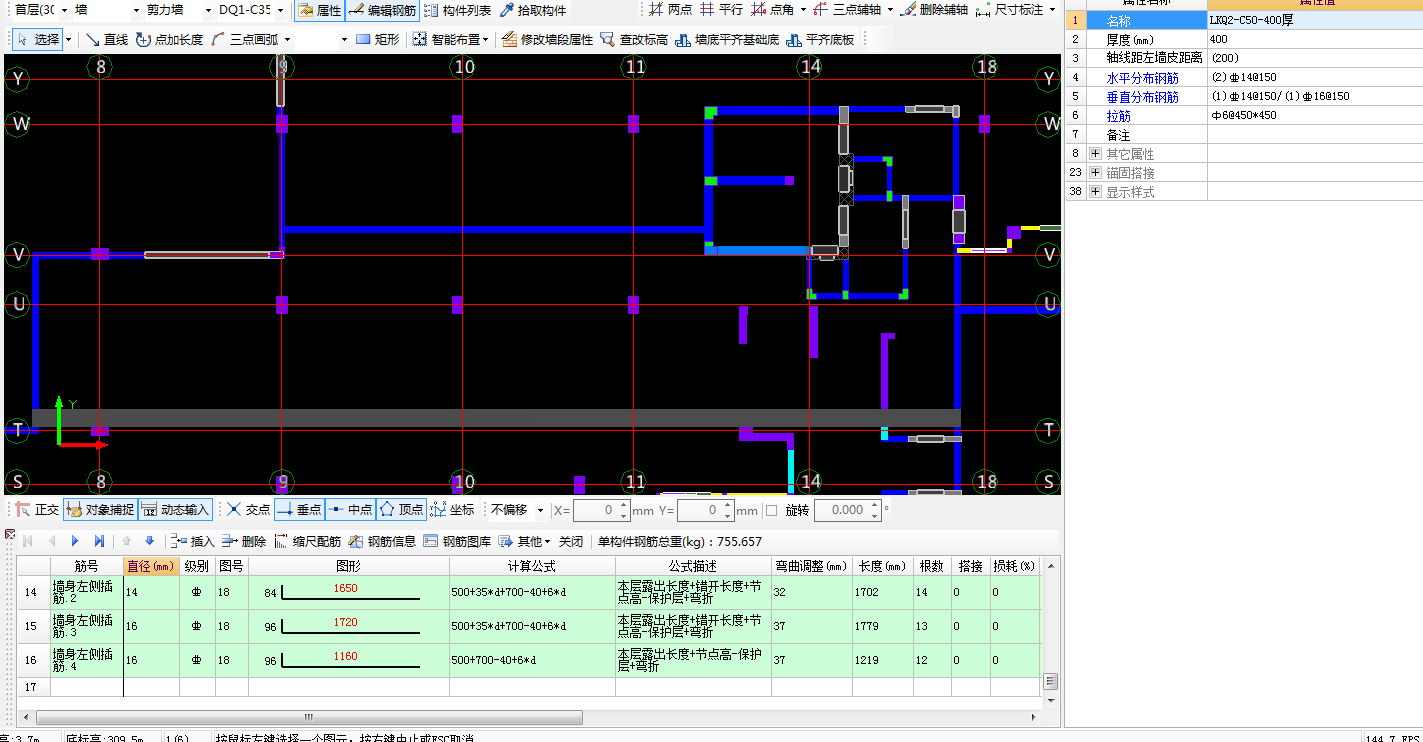
Task: Choose the 三点画弧 three-point arc tool
Action: [244, 39]
